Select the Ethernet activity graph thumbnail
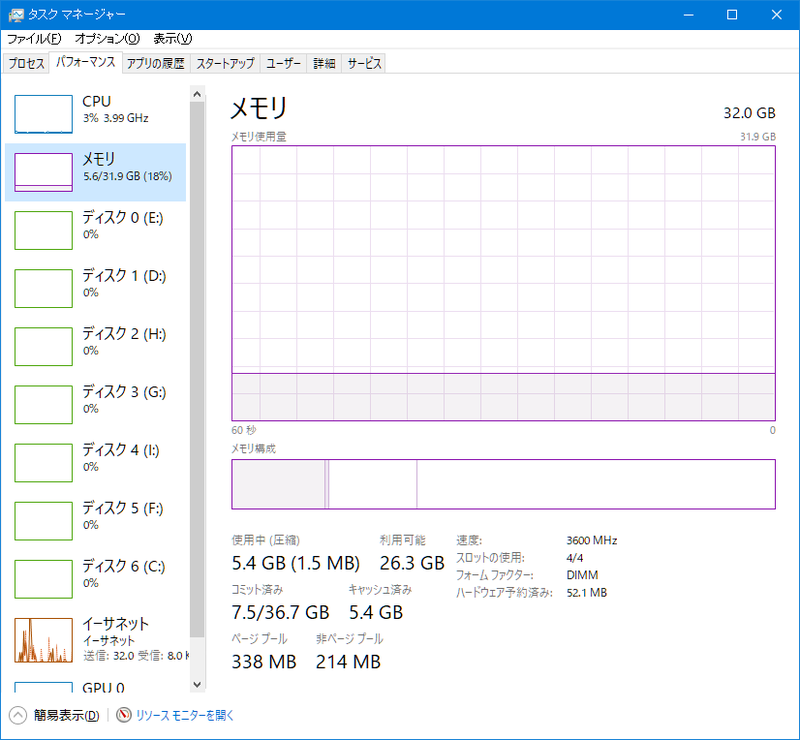 44,640
